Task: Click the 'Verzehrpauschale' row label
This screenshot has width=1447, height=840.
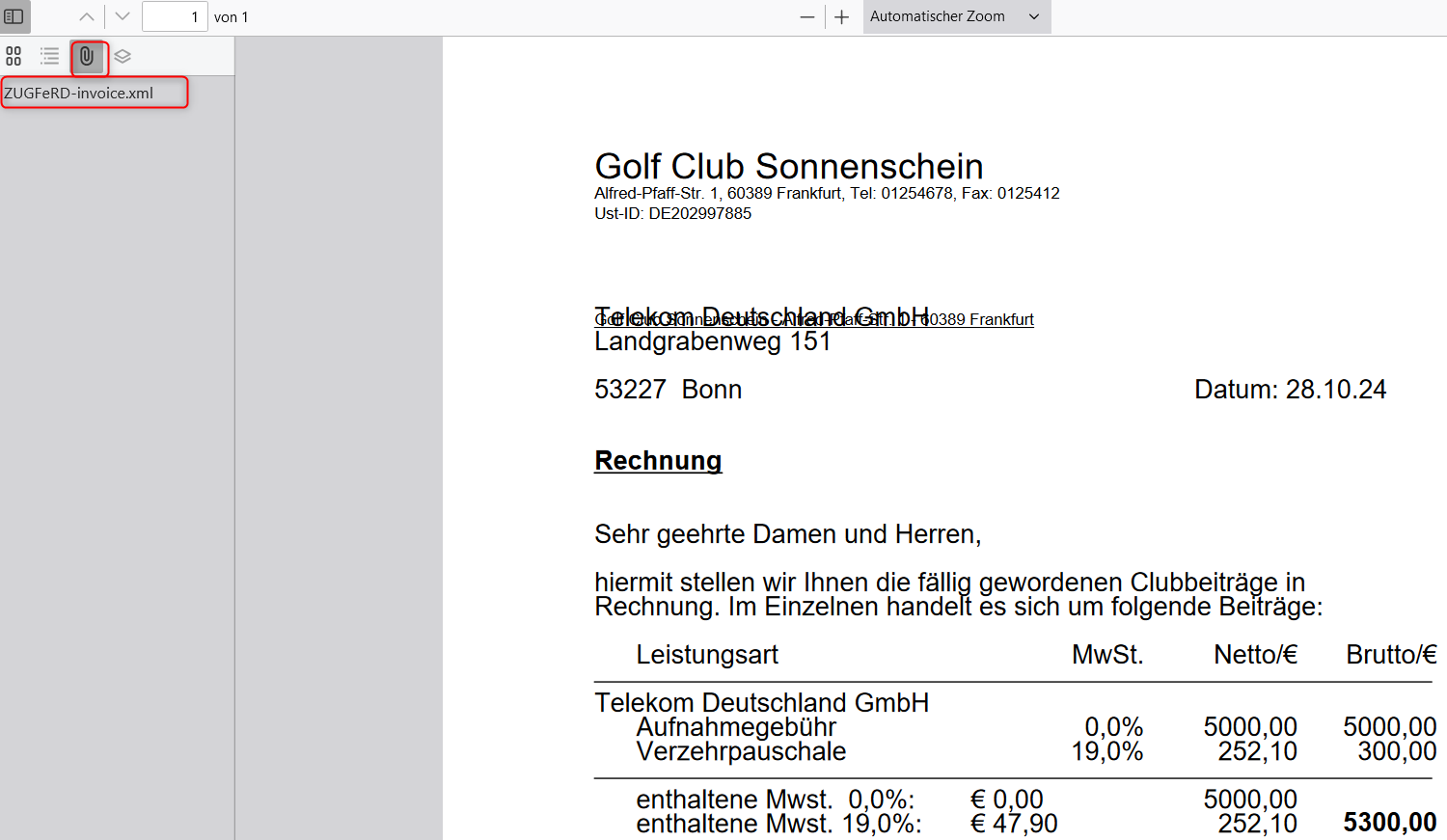Action: click(741, 751)
